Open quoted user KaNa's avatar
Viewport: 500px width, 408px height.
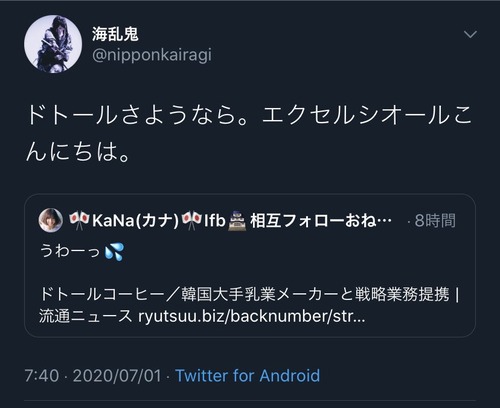pos(51,220)
